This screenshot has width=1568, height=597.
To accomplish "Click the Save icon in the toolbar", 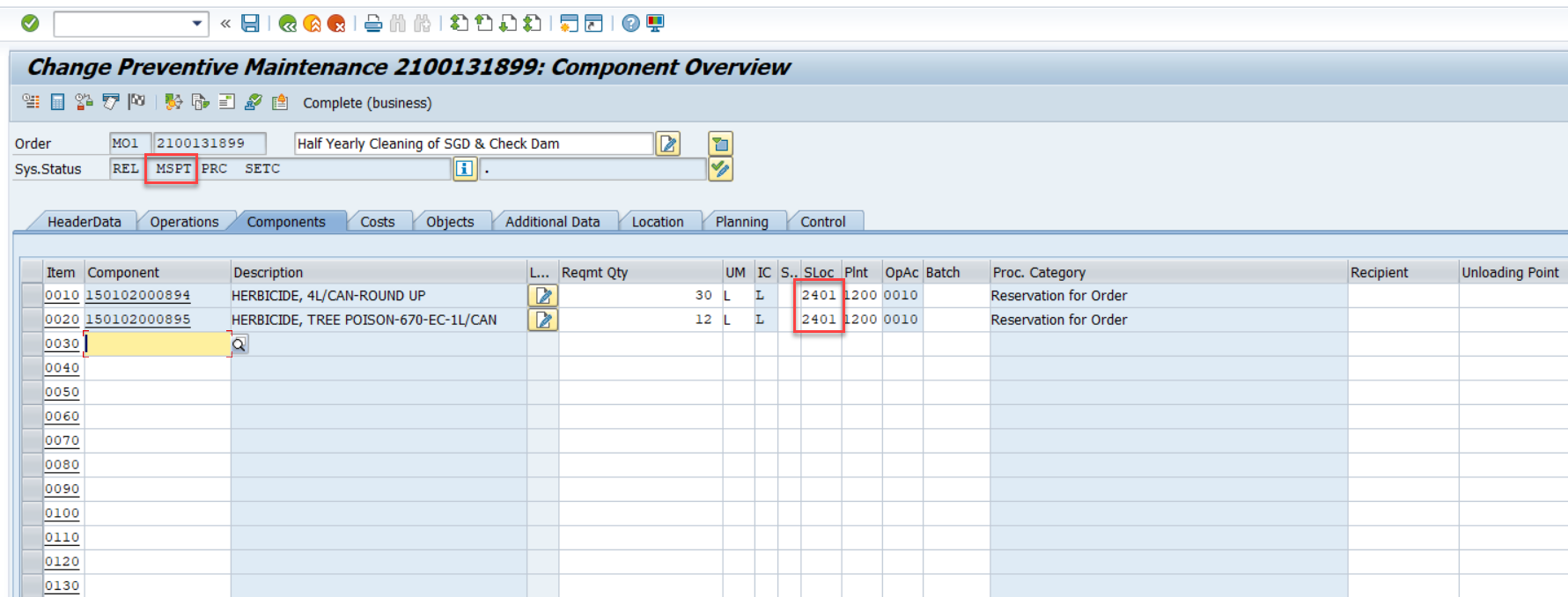I will coord(251,24).
